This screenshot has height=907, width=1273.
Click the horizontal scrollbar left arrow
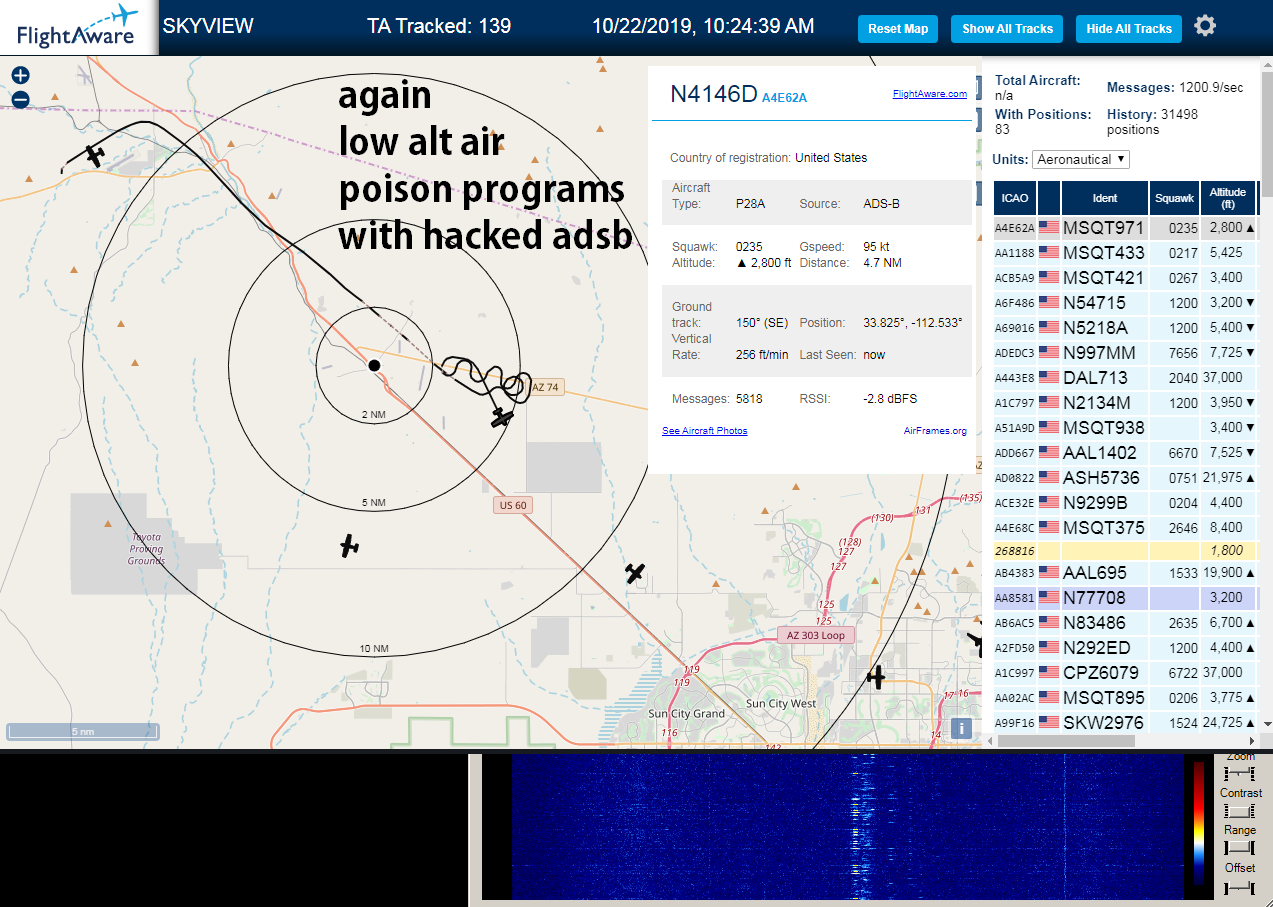(x=991, y=741)
